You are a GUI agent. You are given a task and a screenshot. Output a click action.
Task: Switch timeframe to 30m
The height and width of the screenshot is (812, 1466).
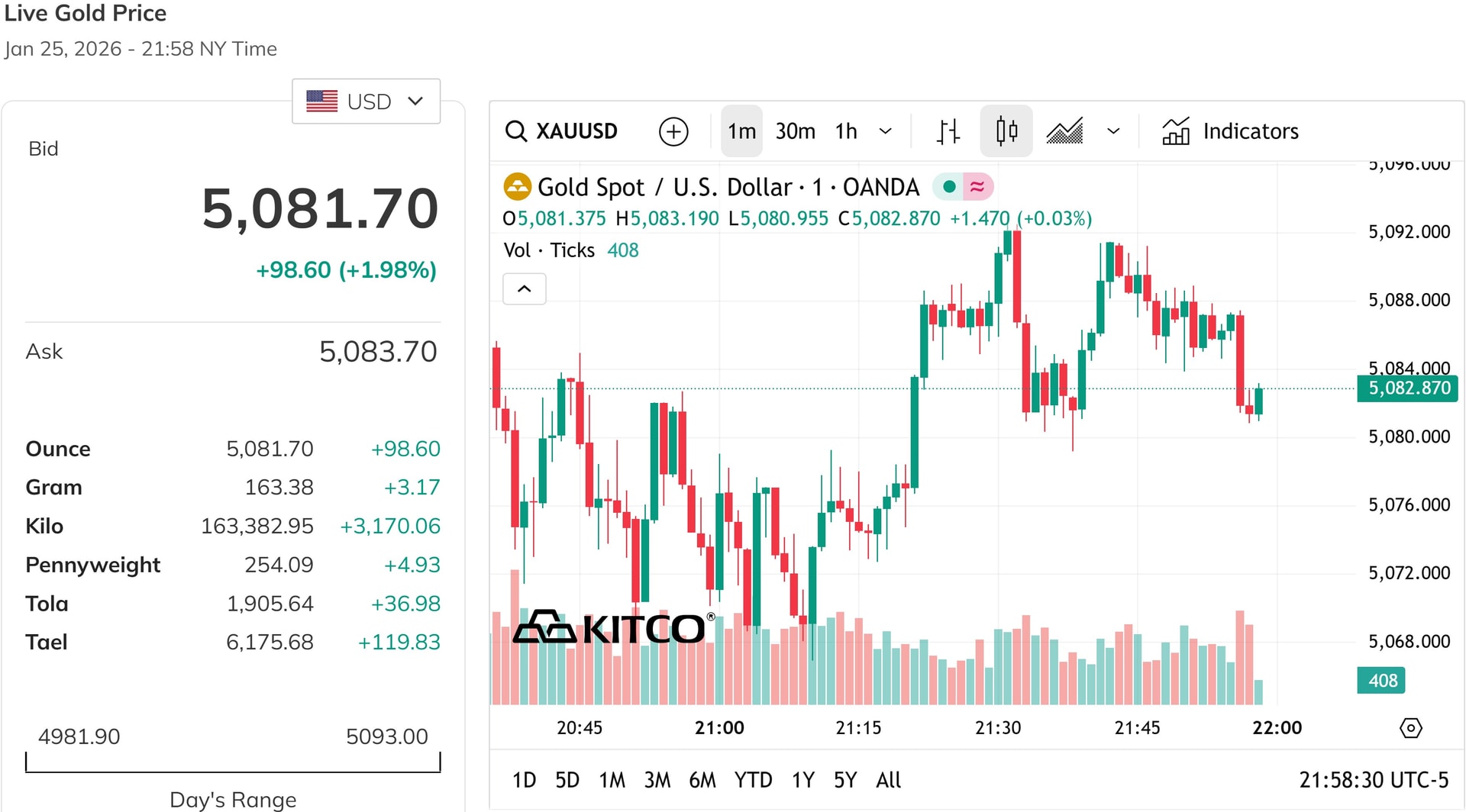(x=795, y=130)
